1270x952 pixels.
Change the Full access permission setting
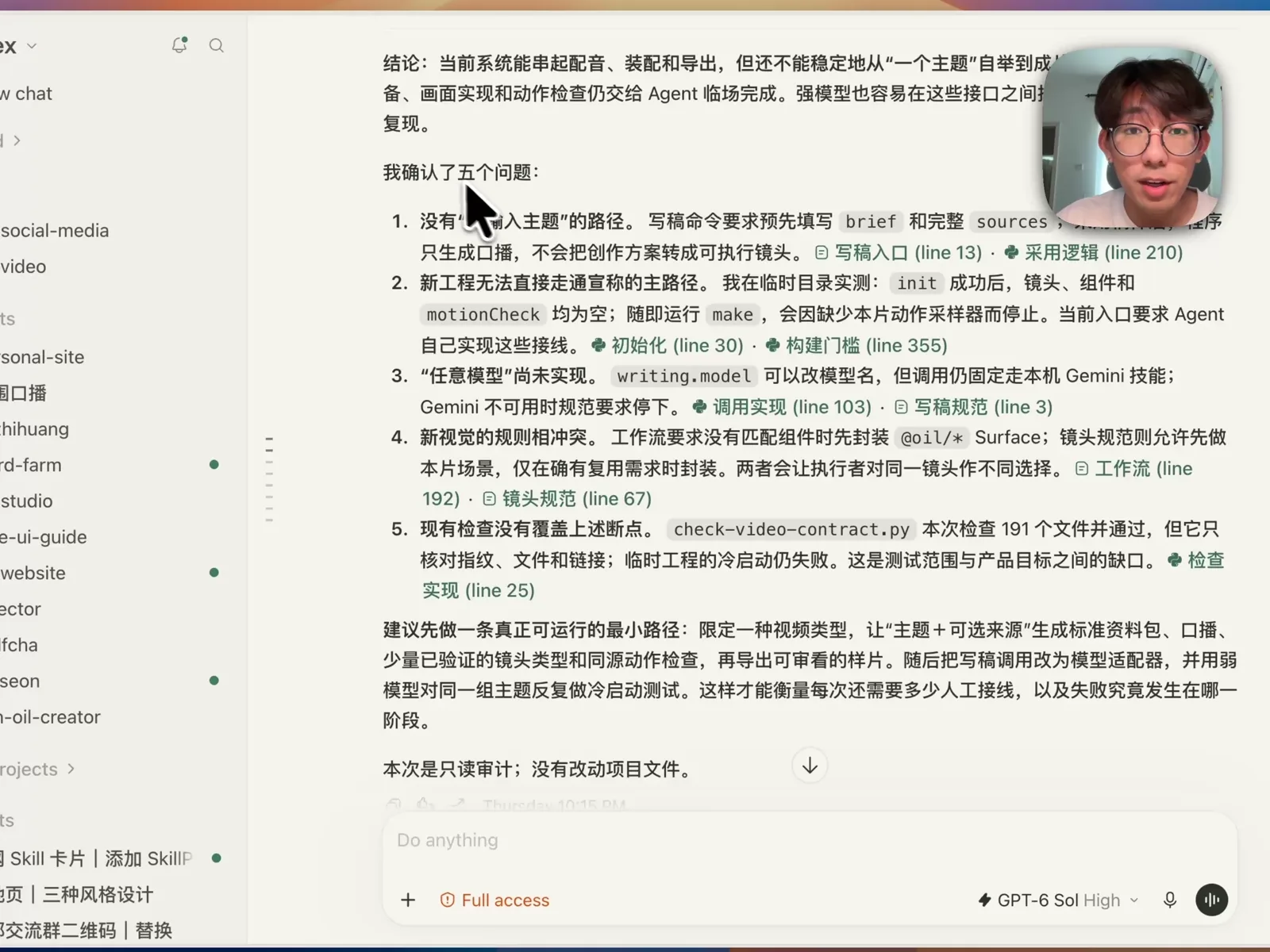coord(495,900)
